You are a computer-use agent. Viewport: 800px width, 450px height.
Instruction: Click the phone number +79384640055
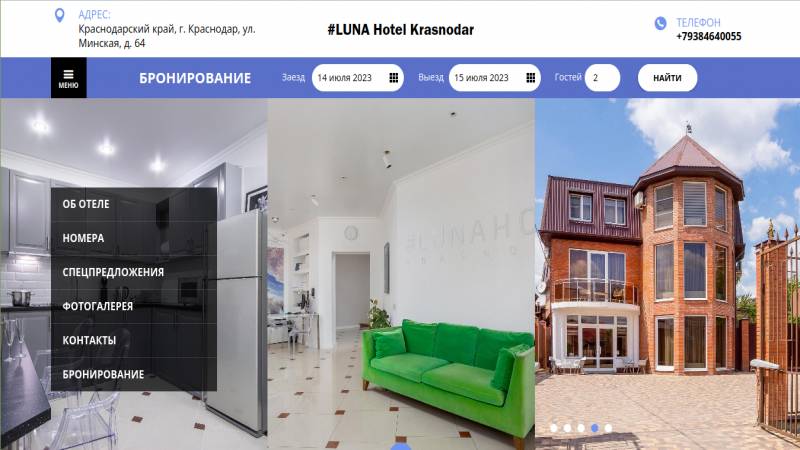(709, 36)
